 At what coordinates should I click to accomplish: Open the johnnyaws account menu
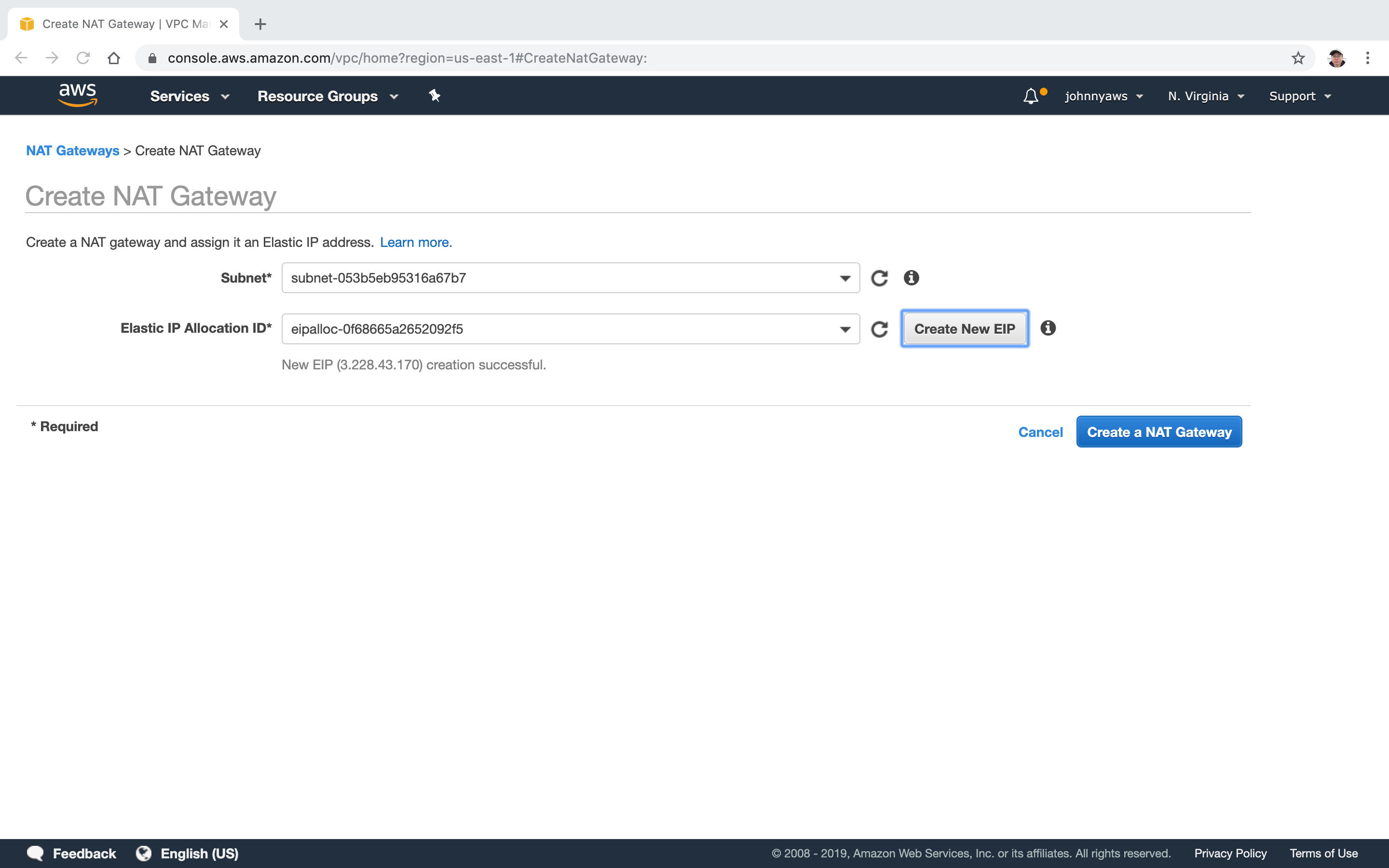1104,96
